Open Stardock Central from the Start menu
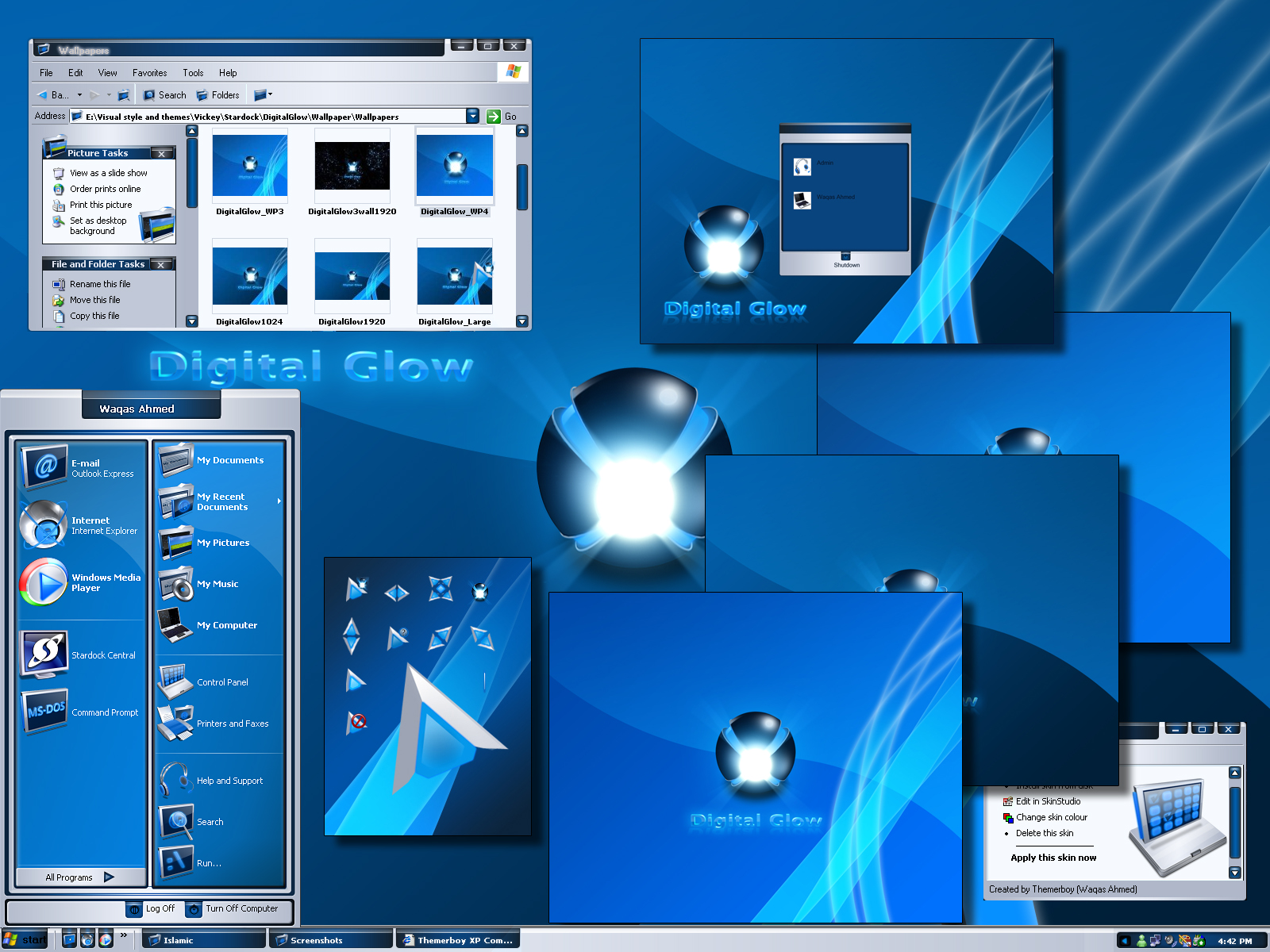The width and height of the screenshot is (1270, 952). pos(81,654)
